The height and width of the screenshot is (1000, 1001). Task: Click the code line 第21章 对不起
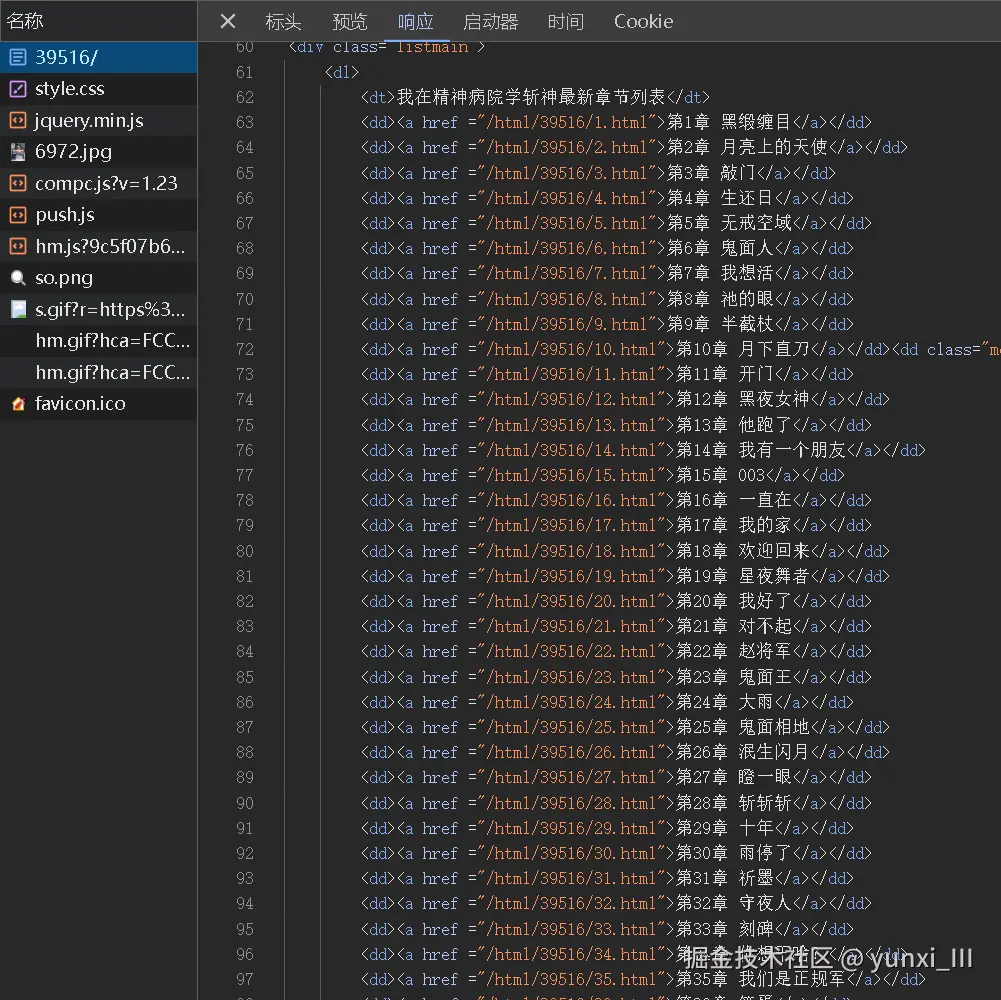(616, 626)
